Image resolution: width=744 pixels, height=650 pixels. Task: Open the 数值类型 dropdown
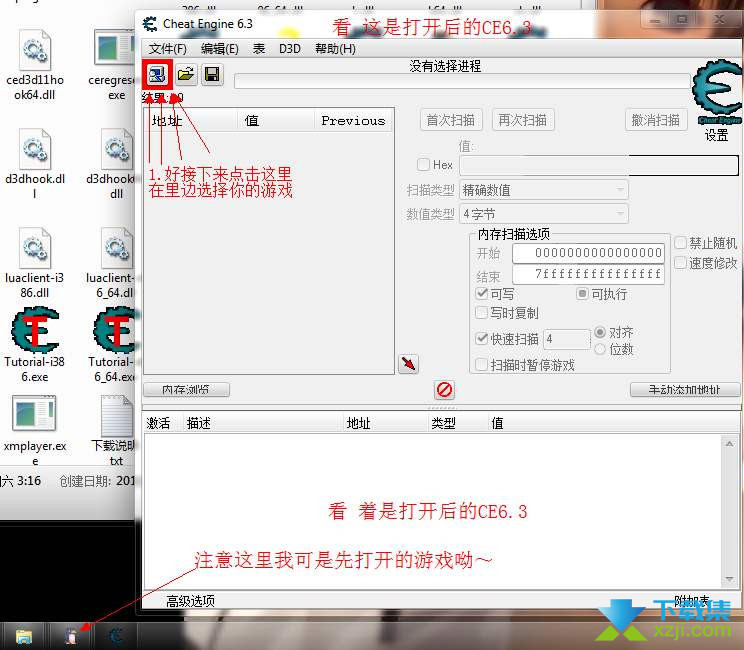[x=544, y=214]
